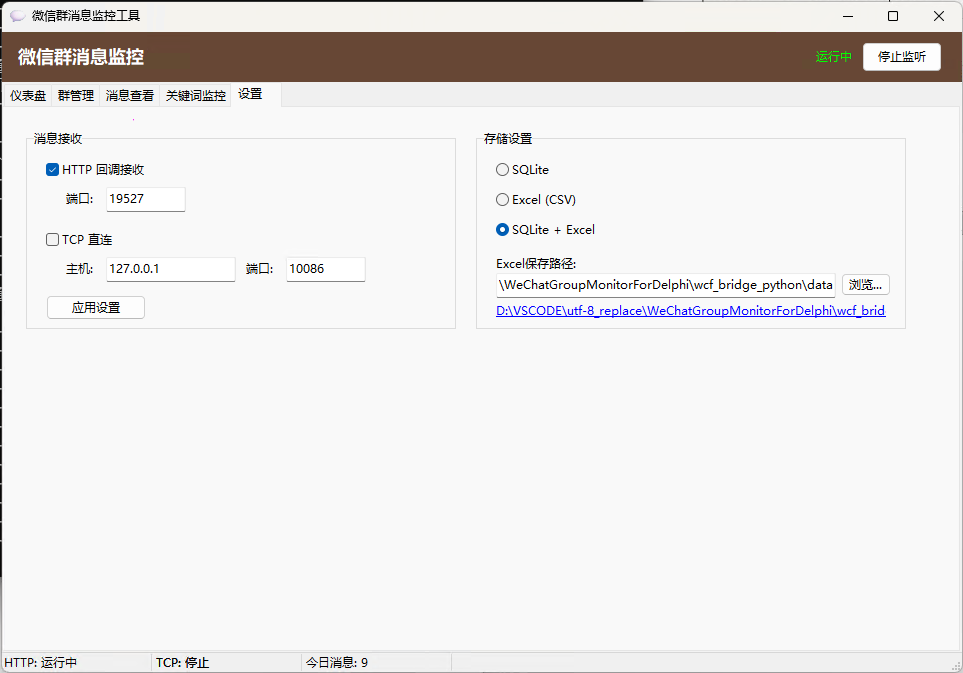The width and height of the screenshot is (963, 673).
Task: Choose Excel (CSV) storage option
Action: [503, 200]
